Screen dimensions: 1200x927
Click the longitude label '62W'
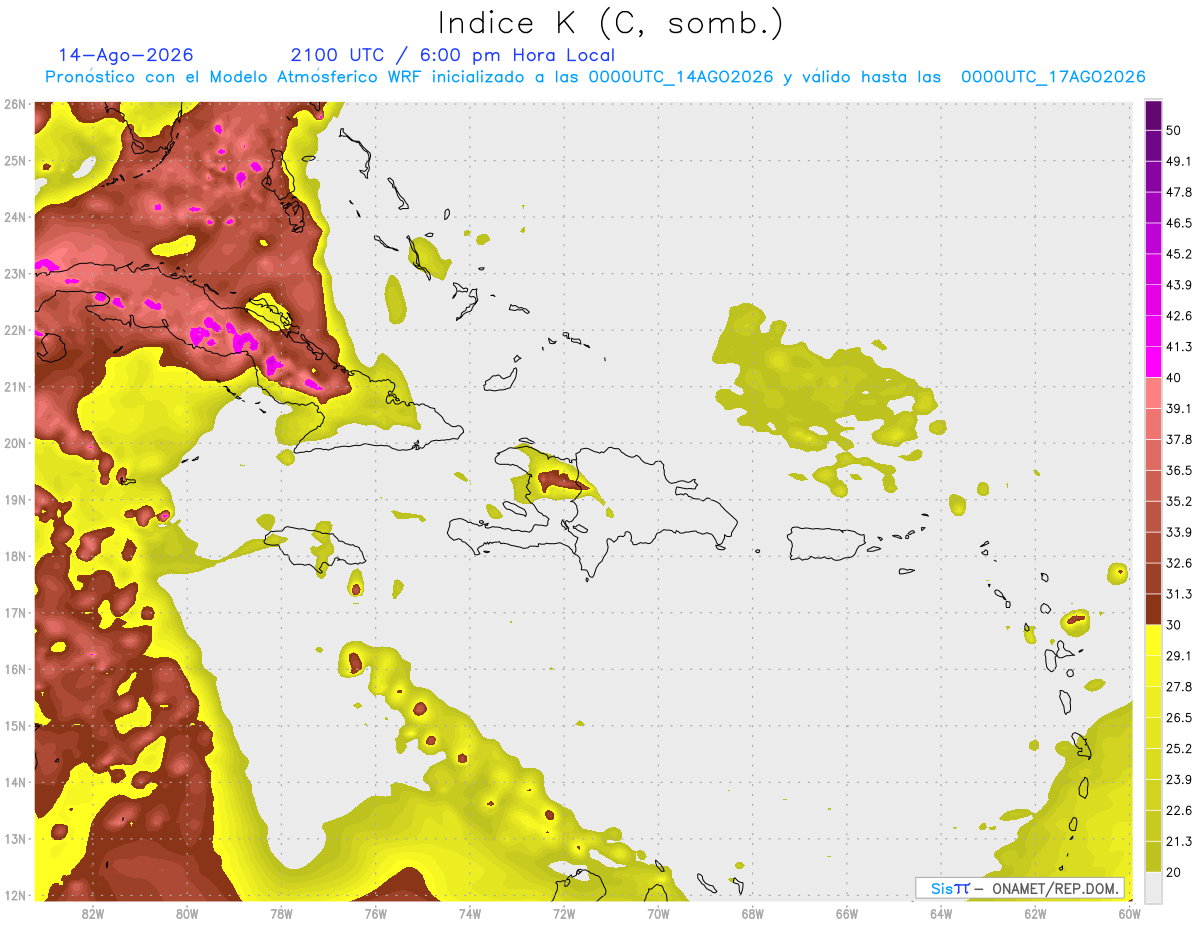(x=1035, y=914)
